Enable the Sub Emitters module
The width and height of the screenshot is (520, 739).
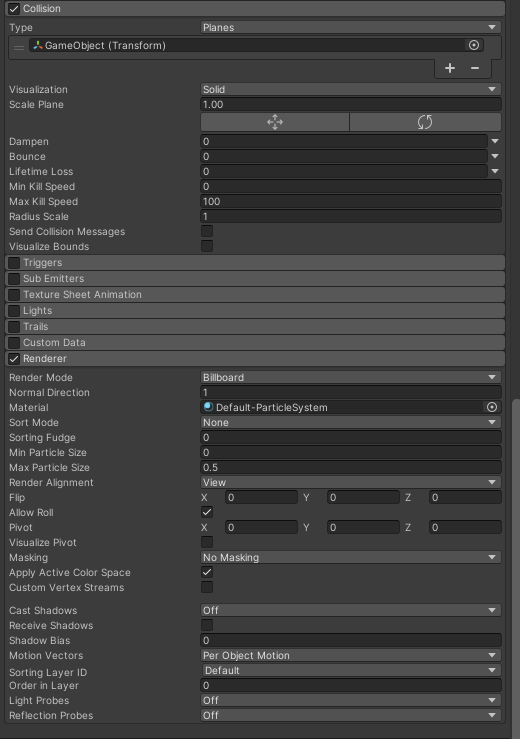14,279
